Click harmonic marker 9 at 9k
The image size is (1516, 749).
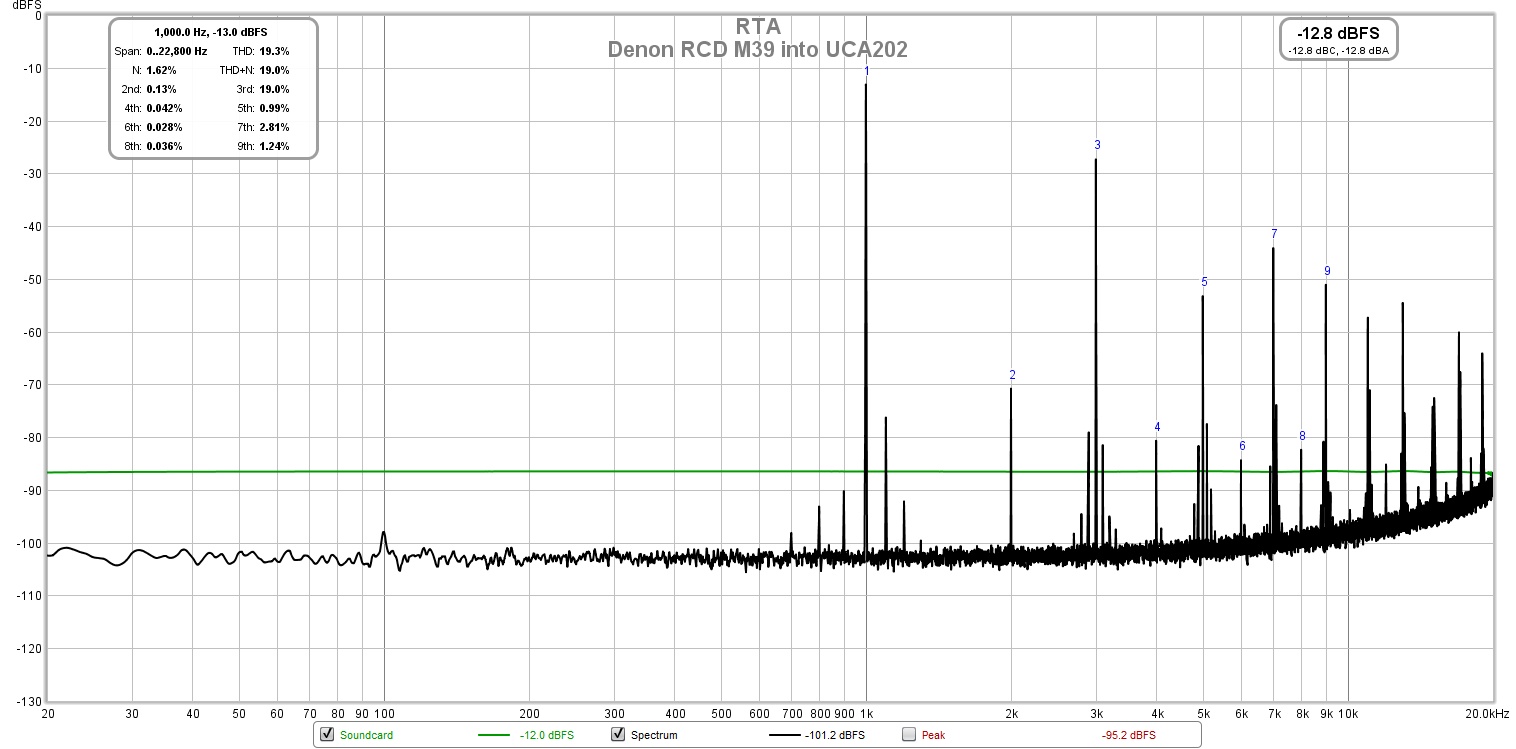(1327, 271)
